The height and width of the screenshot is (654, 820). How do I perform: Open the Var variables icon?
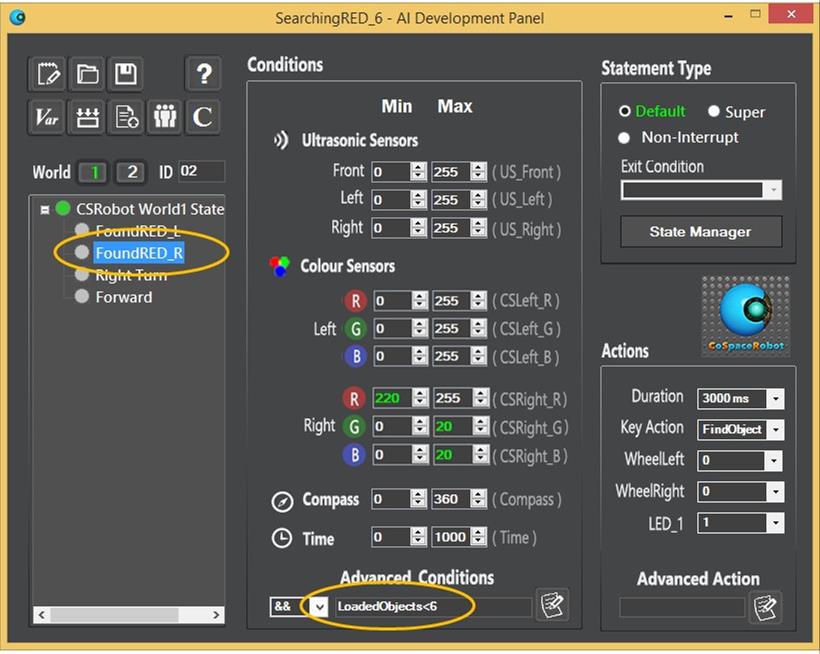click(x=48, y=117)
